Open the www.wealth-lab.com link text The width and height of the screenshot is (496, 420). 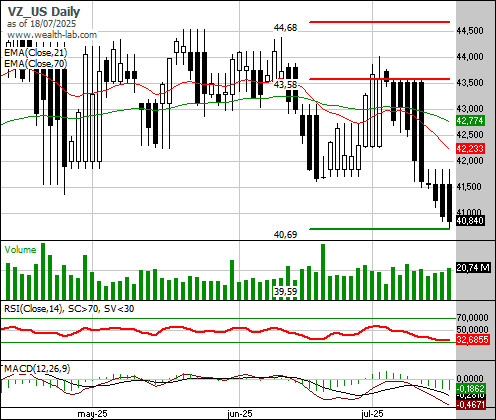tap(52, 35)
